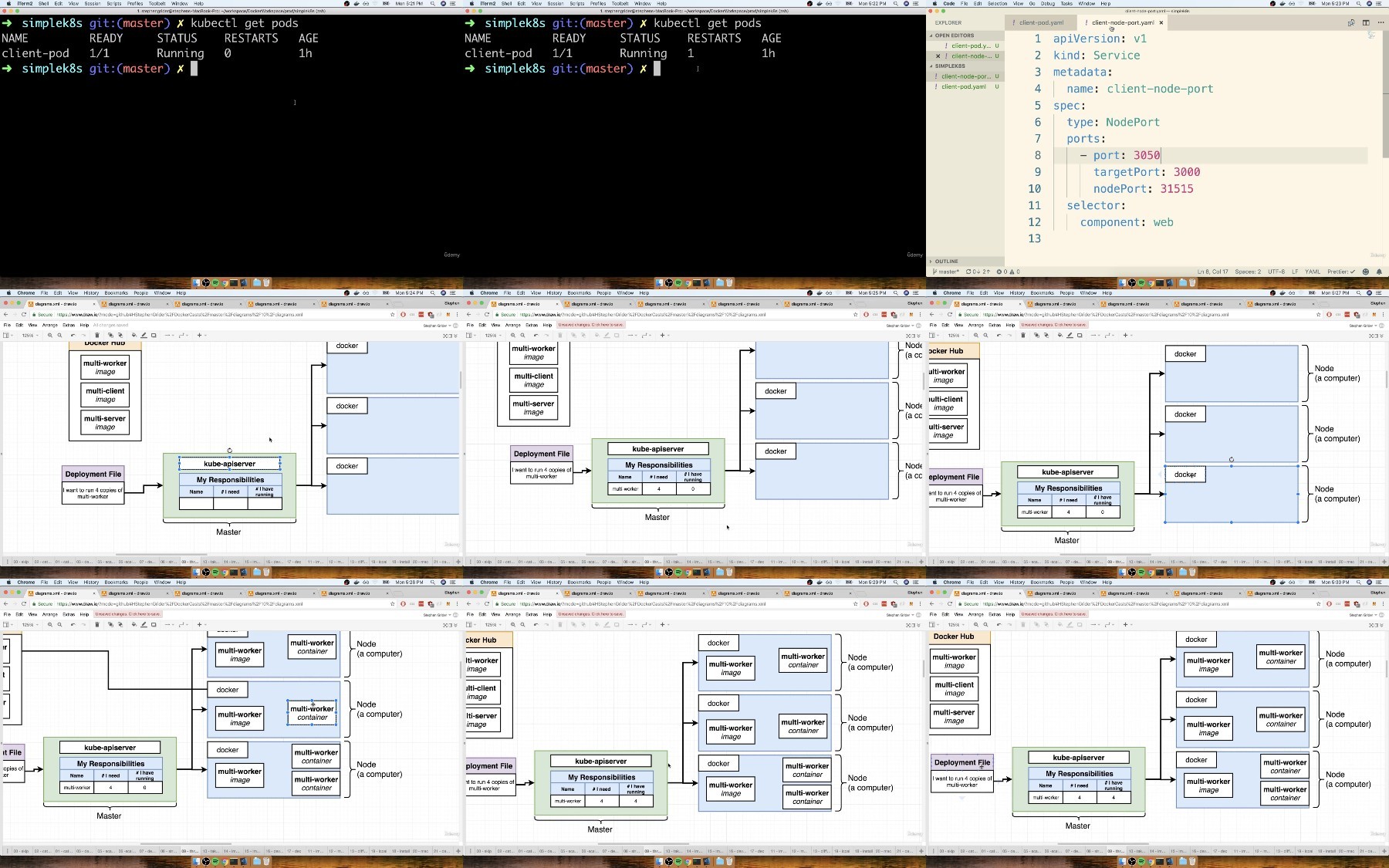Open client-pod.yaml under the SIMPLEK8S folder
This screenshot has height=868, width=1389.
pyautogui.click(x=964, y=86)
